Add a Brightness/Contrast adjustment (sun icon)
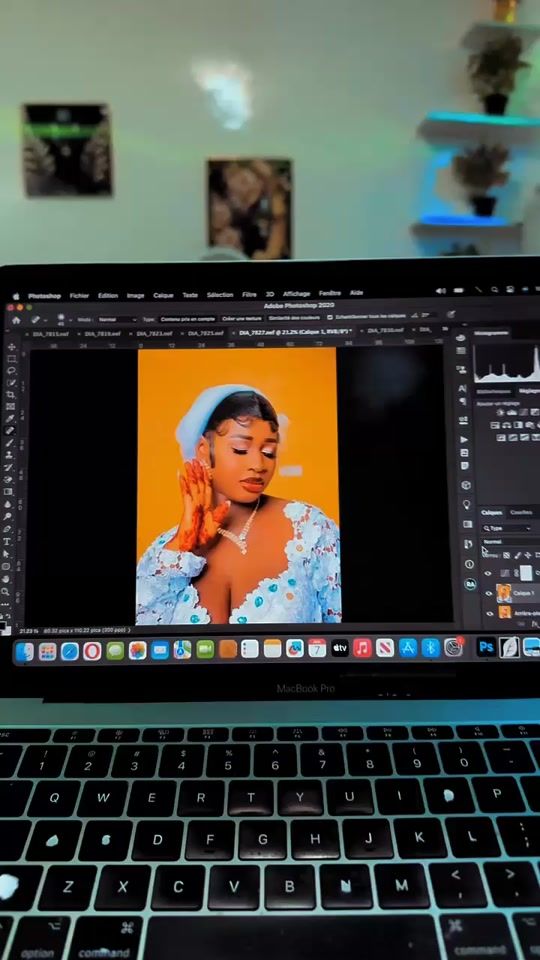 [x=500, y=413]
